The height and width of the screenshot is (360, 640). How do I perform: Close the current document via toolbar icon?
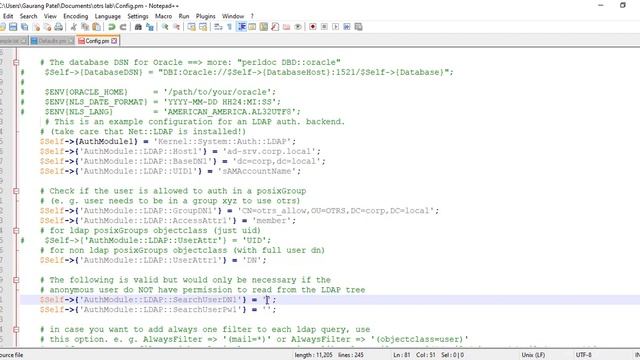[x=36, y=27]
